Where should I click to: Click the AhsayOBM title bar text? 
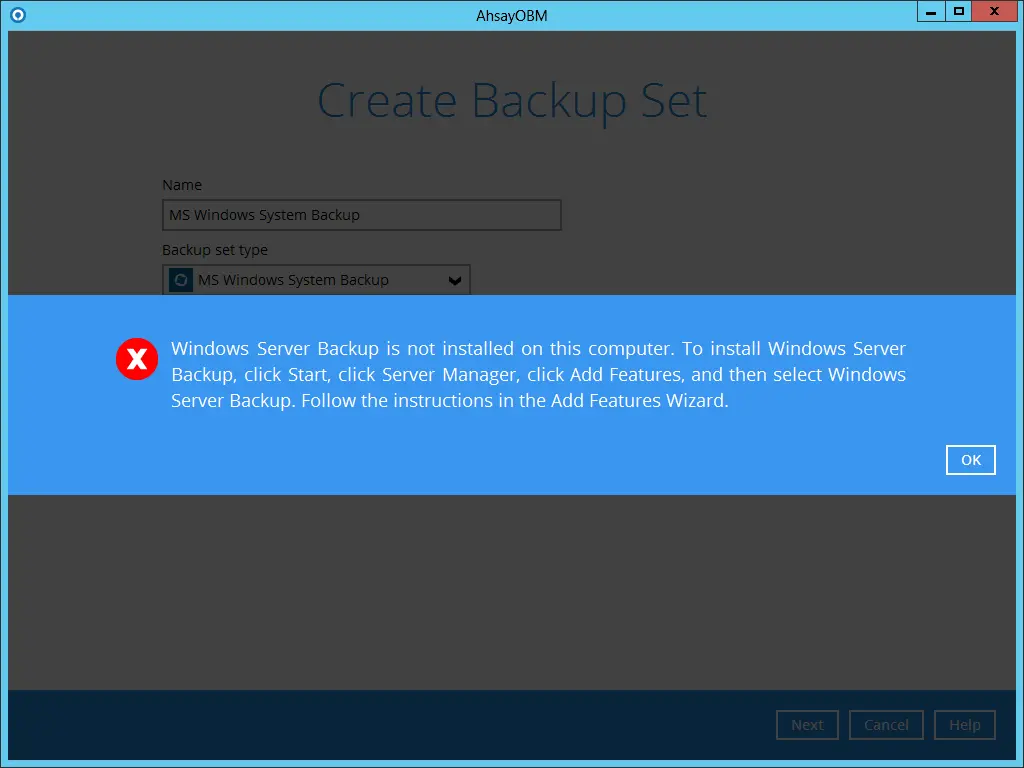point(511,14)
